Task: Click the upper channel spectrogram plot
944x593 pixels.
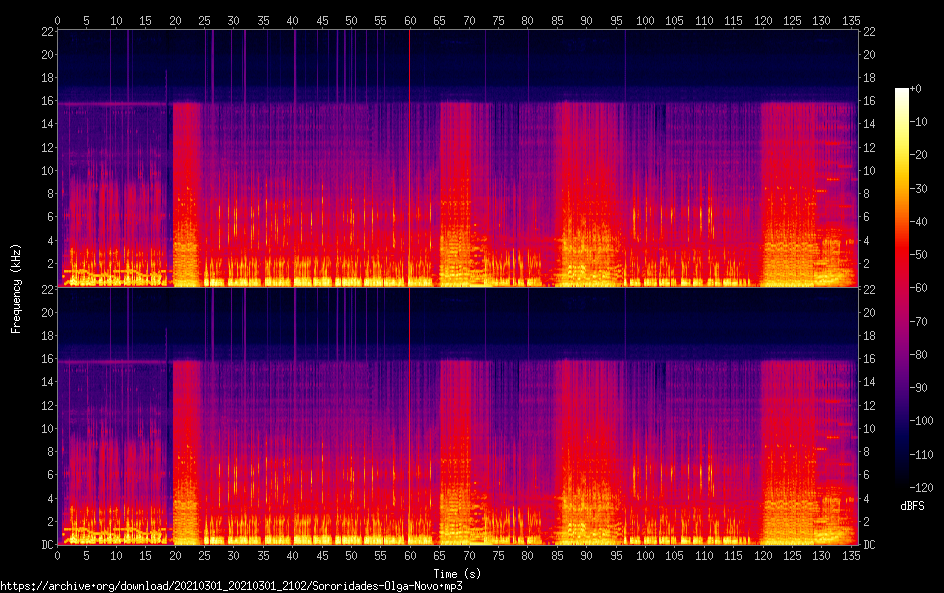Action: pos(458,158)
